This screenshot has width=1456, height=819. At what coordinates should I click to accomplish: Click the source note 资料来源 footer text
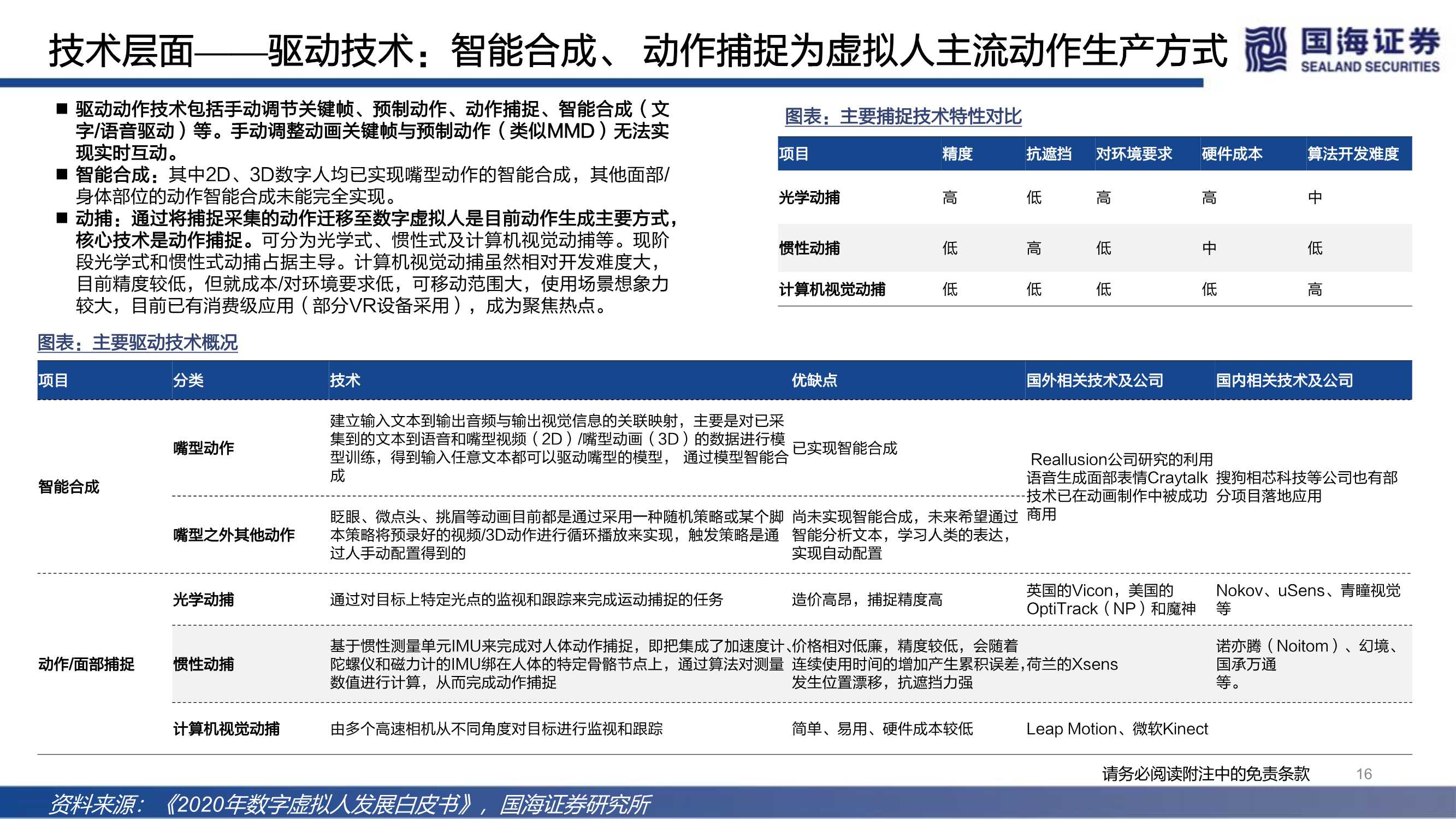351,804
